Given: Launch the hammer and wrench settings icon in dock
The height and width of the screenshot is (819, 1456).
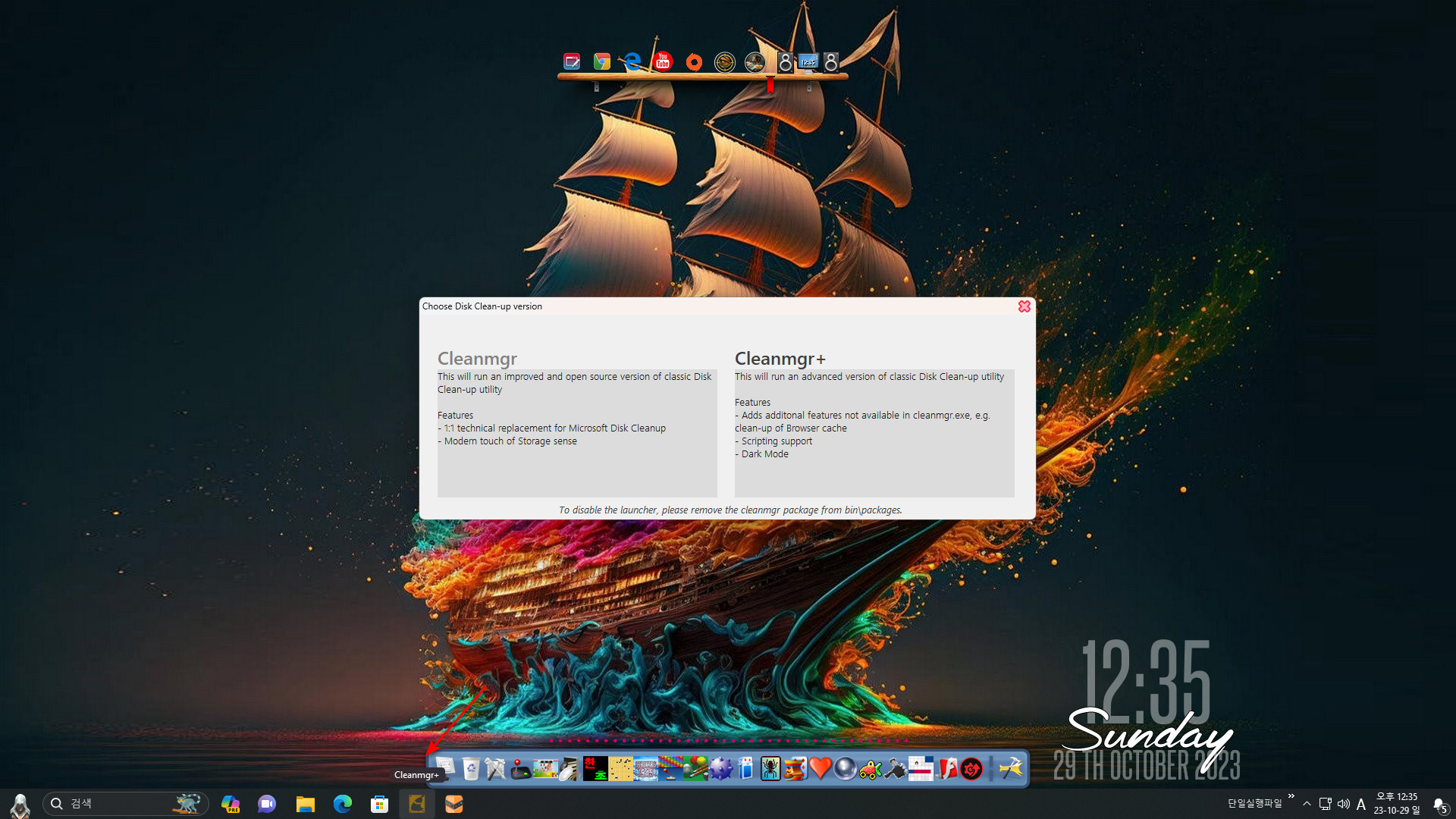Looking at the screenshot, I should (x=1010, y=769).
